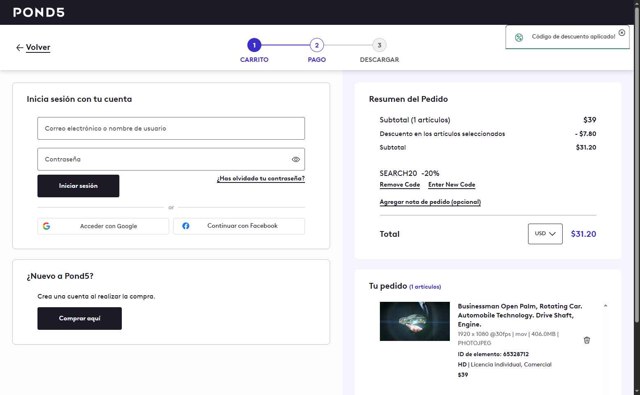Continue with Facebook button
Screen dimensions: 640x395
[239, 226]
